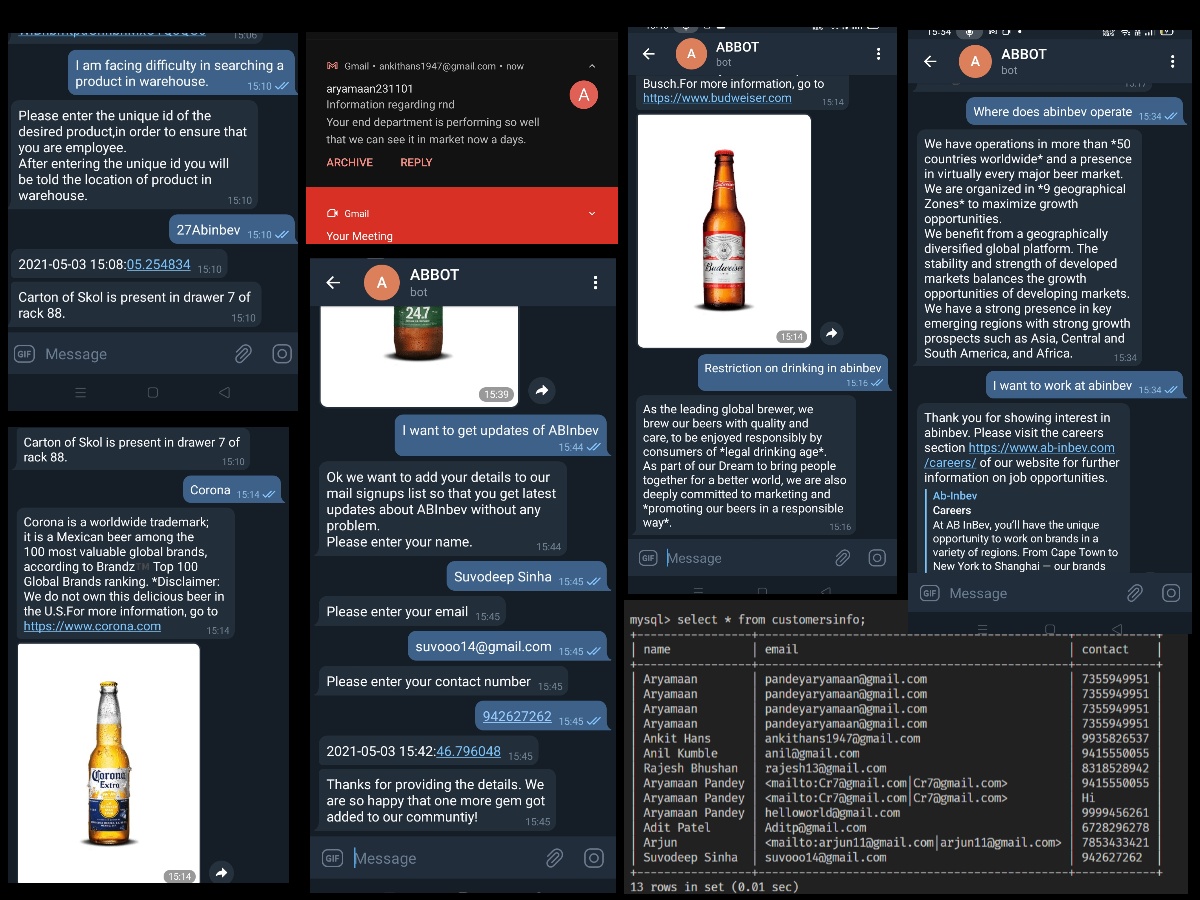The height and width of the screenshot is (900, 1200).
Task: Tap Android recents menu icon below the warehouse chat
Action: (x=81, y=393)
